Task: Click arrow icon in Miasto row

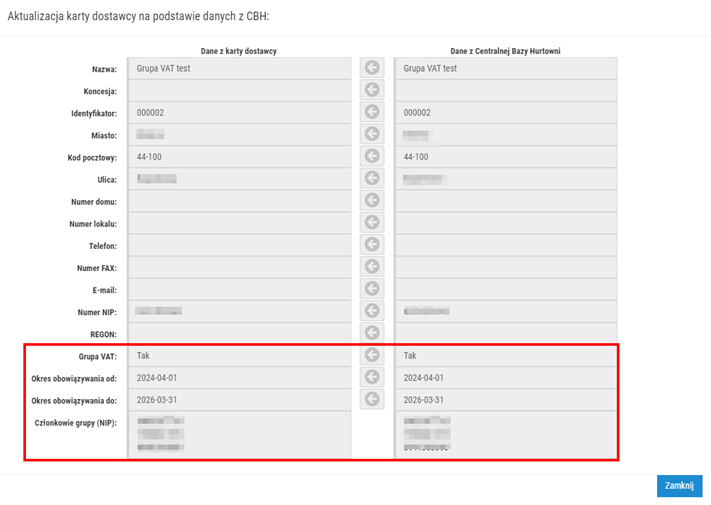Action: 372,134
